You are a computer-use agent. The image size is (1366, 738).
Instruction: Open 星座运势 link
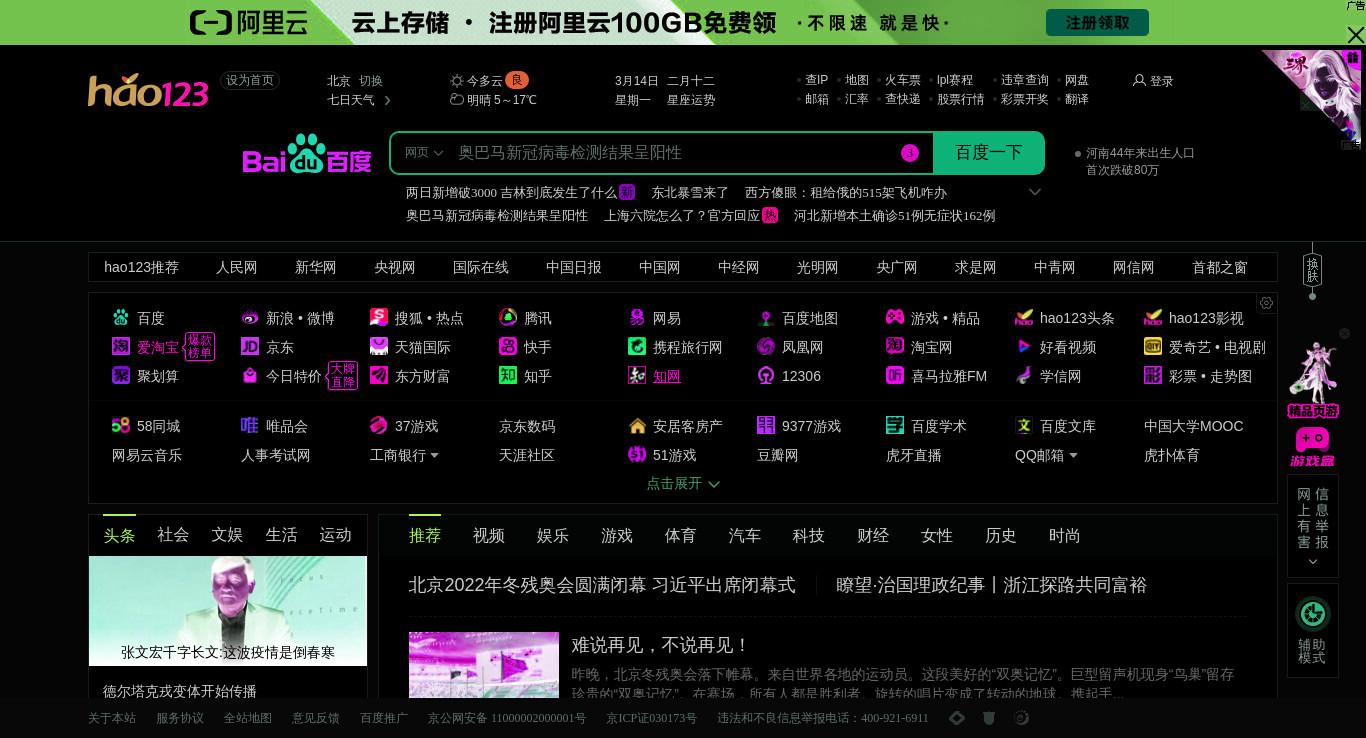click(691, 100)
